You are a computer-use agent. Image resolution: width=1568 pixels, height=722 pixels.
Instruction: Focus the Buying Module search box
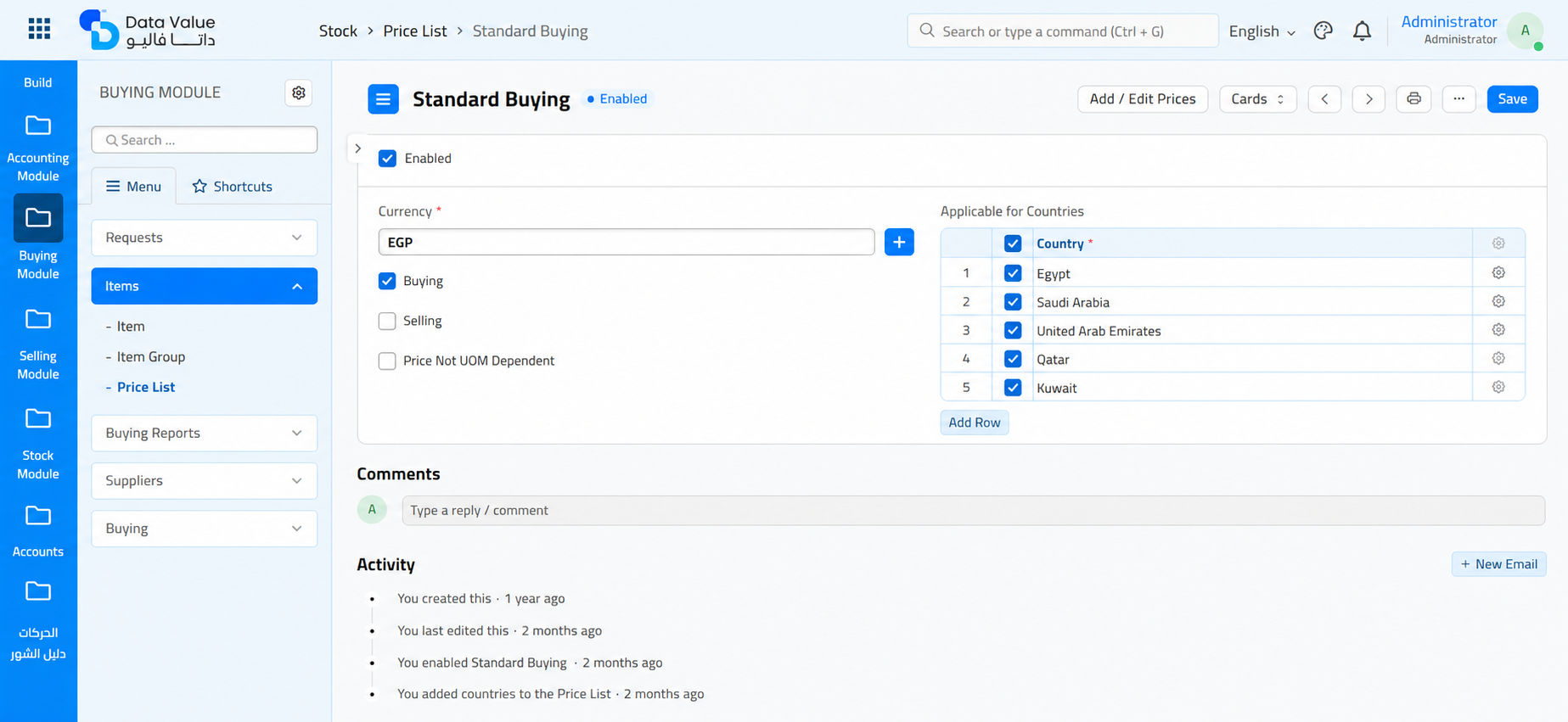point(205,140)
